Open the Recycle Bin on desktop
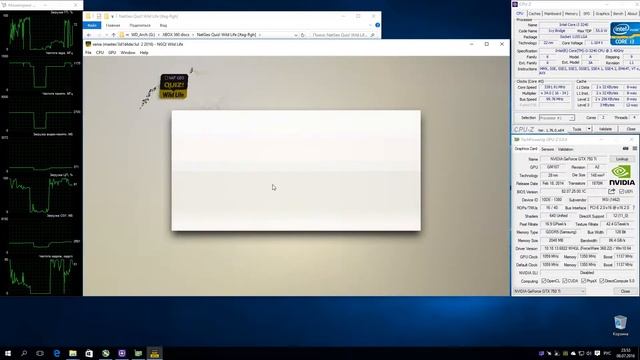 pyautogui.click(x=620, y=325)
